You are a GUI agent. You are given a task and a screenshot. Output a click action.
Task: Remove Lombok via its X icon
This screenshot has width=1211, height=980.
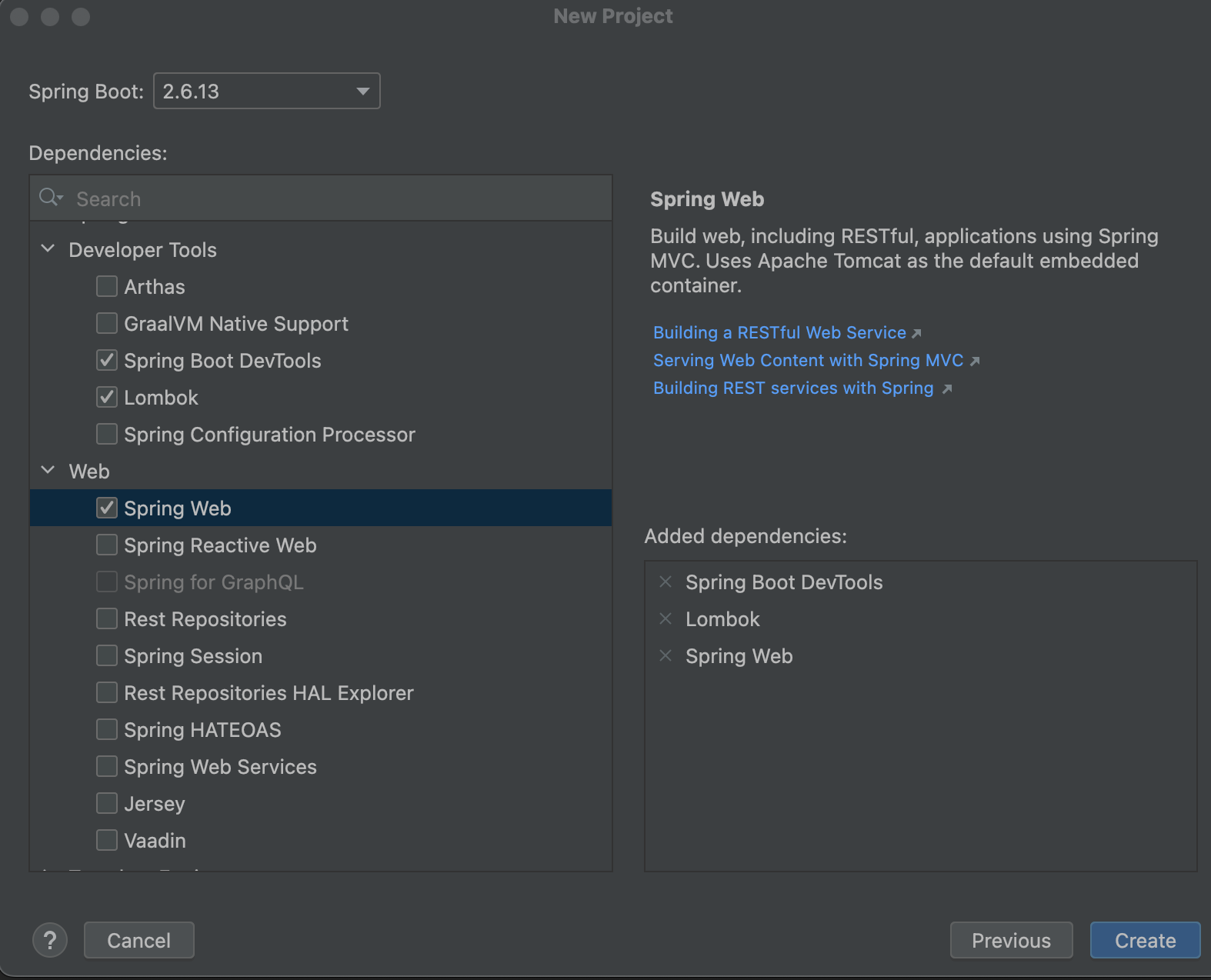point(666,619)
